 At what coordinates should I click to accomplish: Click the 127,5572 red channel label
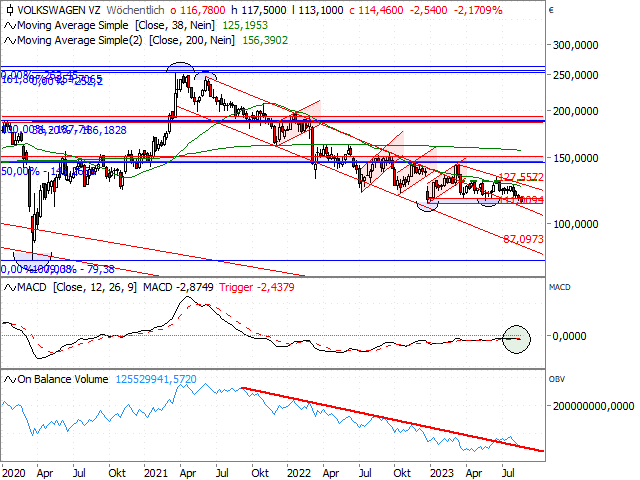click(x=521, y=177)
